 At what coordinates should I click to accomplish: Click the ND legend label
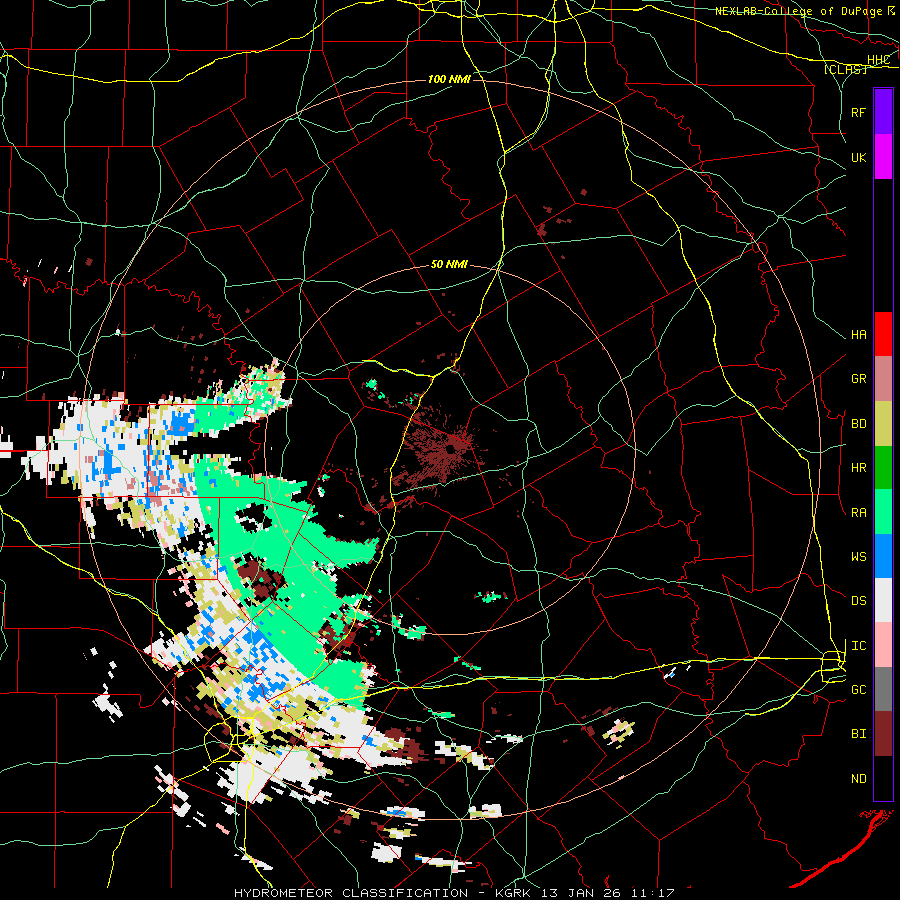858,779
